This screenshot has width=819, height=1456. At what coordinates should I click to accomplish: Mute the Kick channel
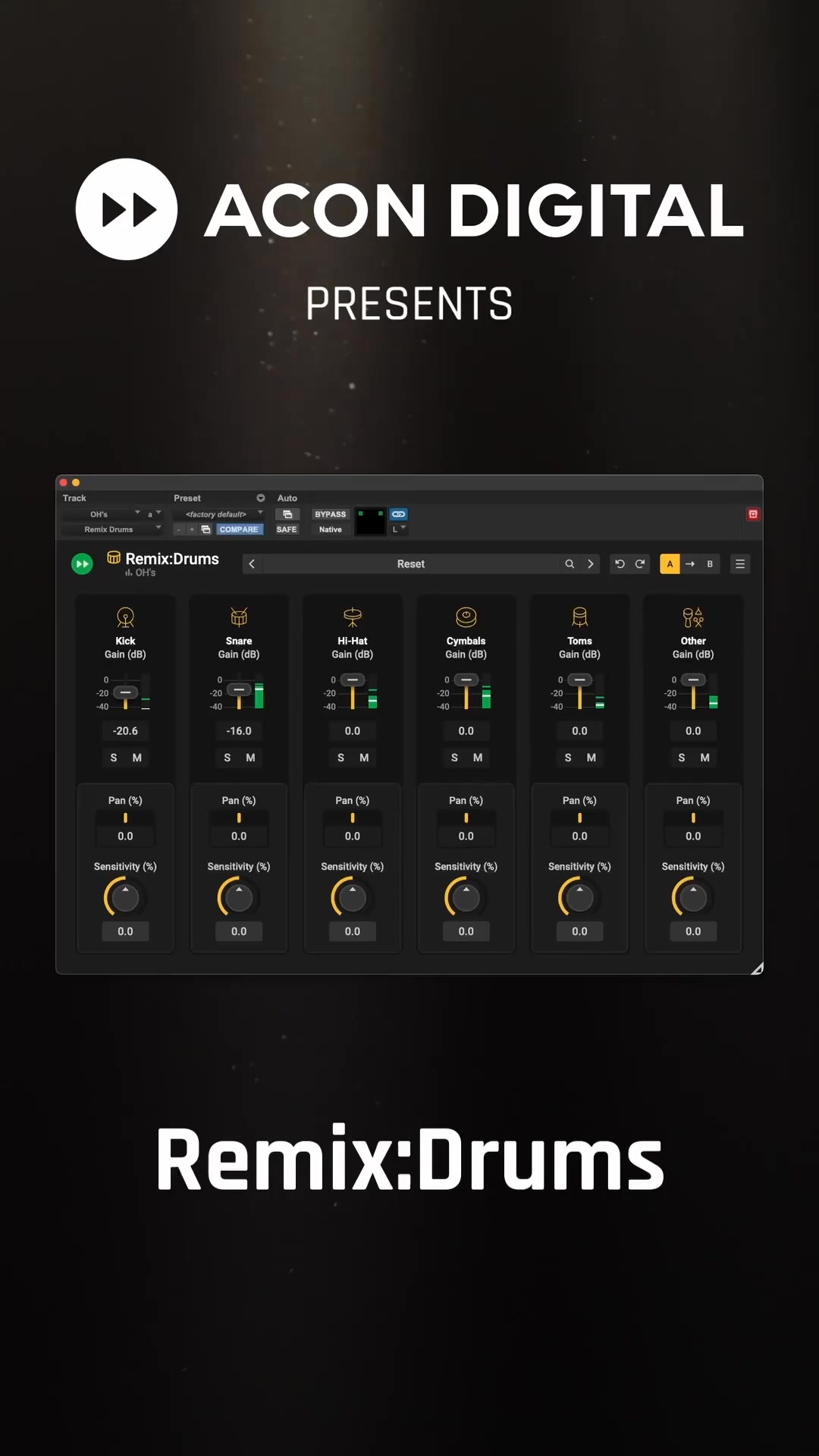coord(137,758)
